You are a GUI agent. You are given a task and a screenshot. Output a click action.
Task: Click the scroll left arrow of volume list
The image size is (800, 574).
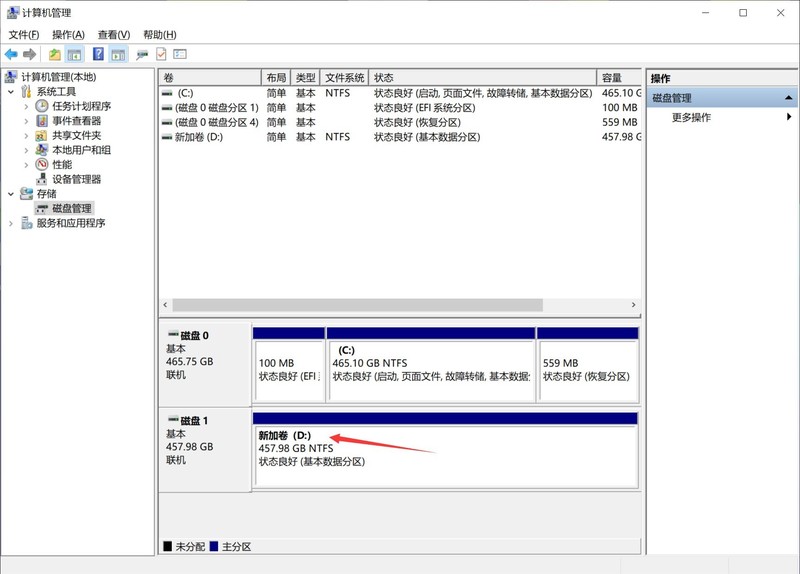click(165, 305)
